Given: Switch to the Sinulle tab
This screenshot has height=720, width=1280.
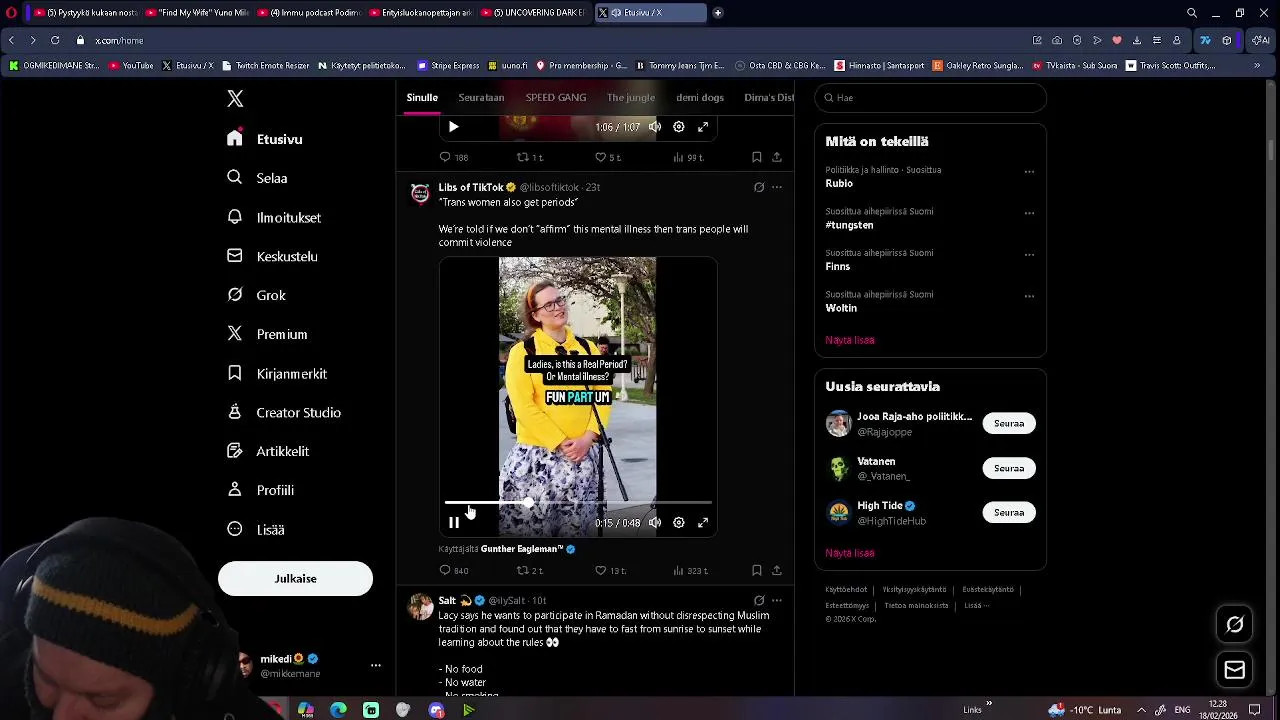Looking at the screenshot, I should pos(422,97).
